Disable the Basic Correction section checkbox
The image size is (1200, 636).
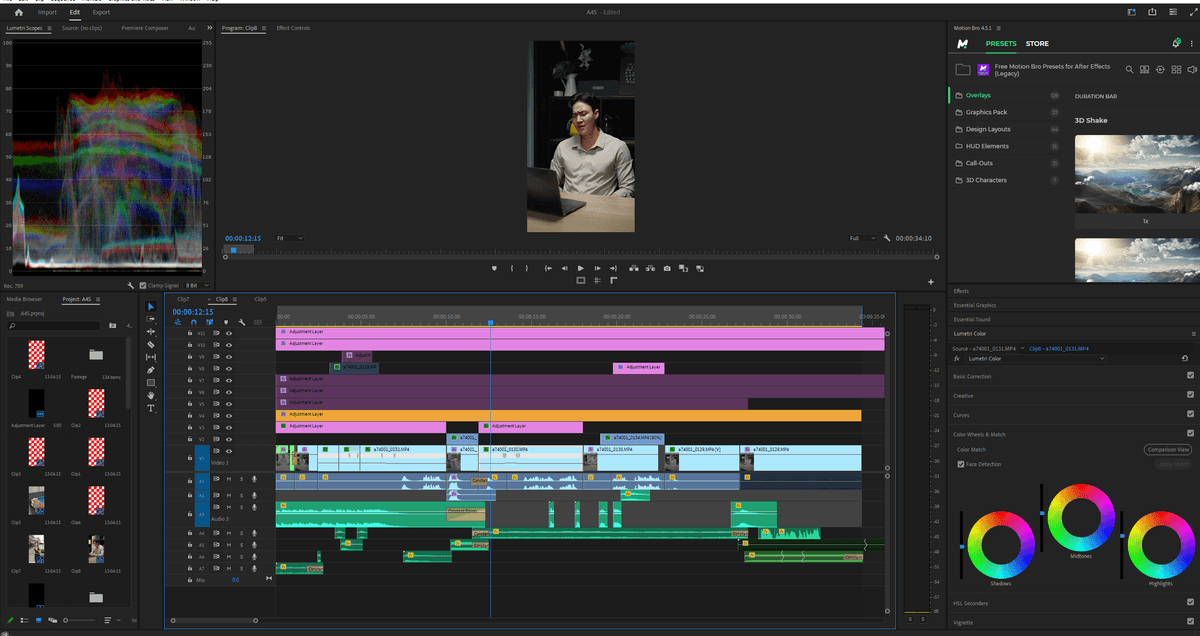(1190, 376)
